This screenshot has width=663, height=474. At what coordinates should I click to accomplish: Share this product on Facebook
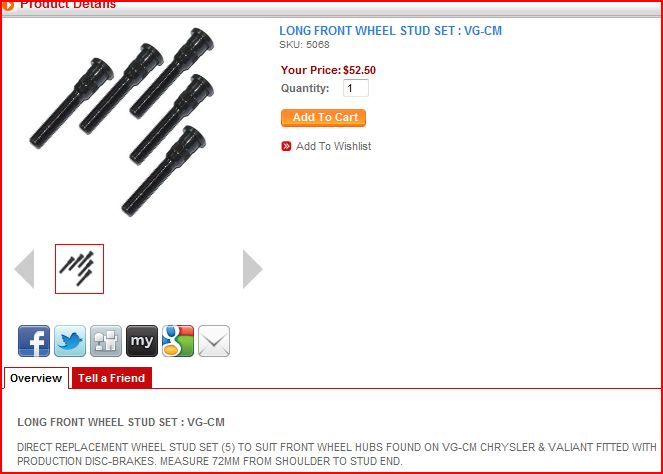(x=34, y=341)
